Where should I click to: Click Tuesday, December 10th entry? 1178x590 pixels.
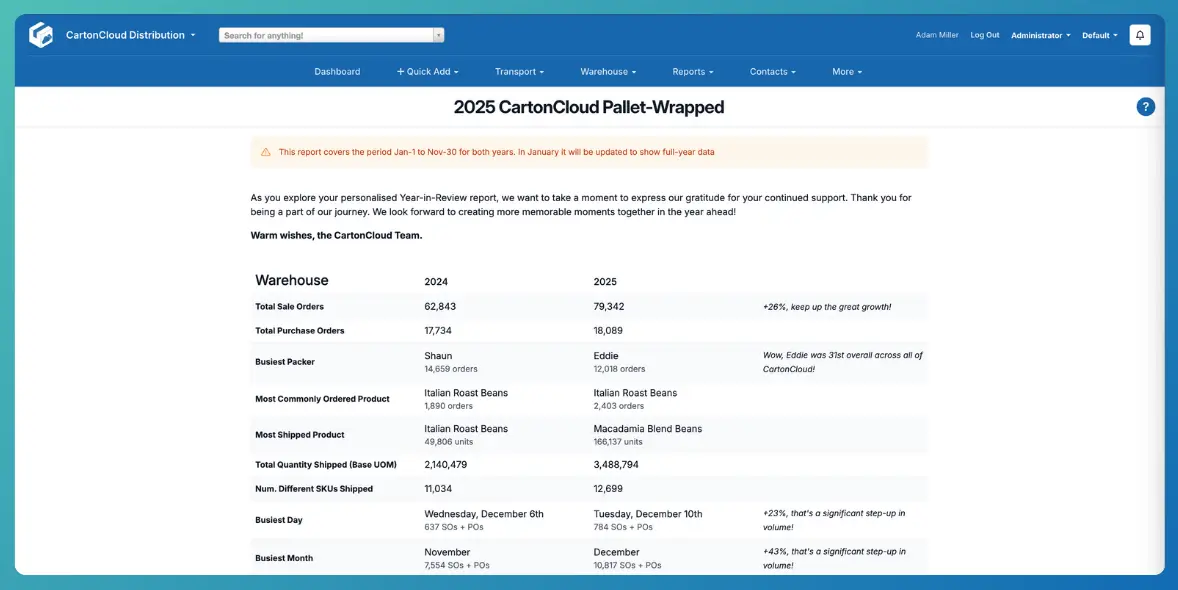[x=648, y=514]
